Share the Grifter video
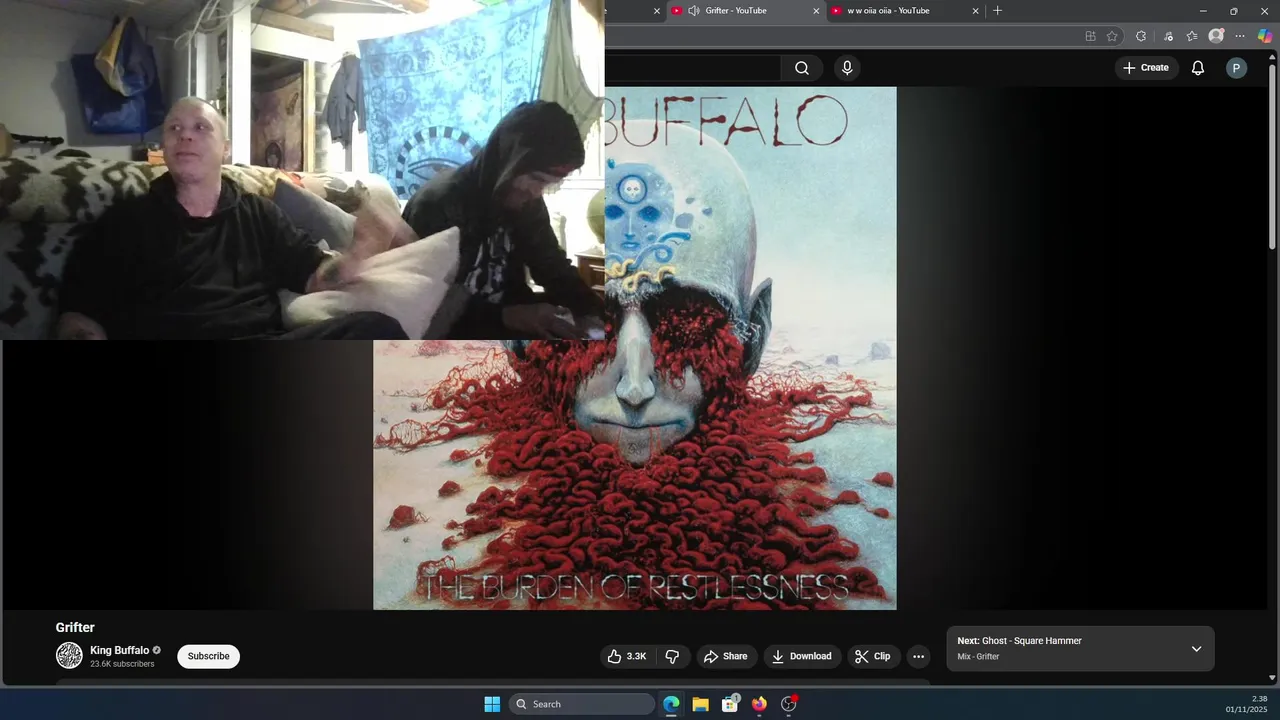1280x720 pixels. point(726,656)
